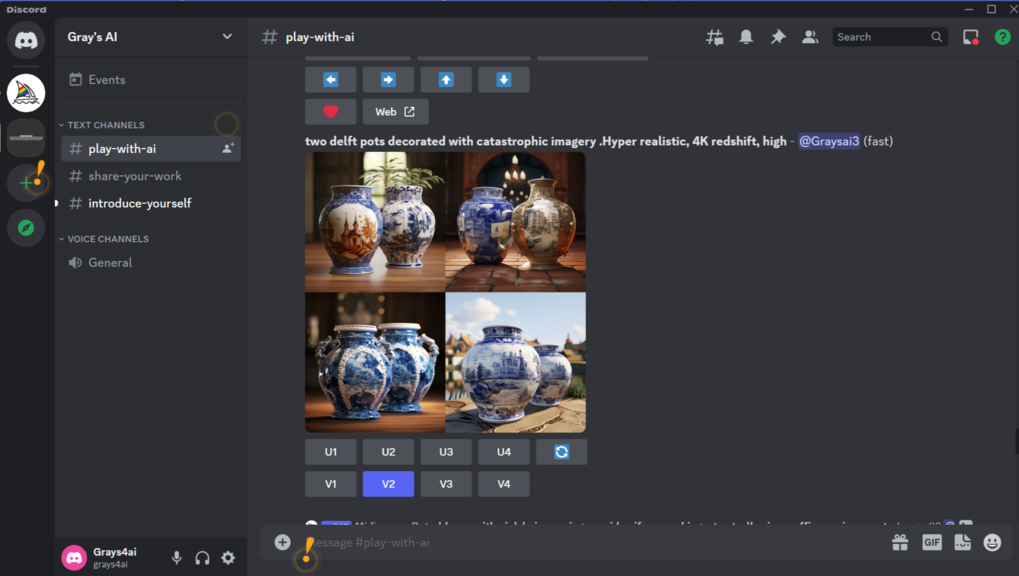Toggle microphone mute
Screen dimensions: 1019x576
coord(177,558)
